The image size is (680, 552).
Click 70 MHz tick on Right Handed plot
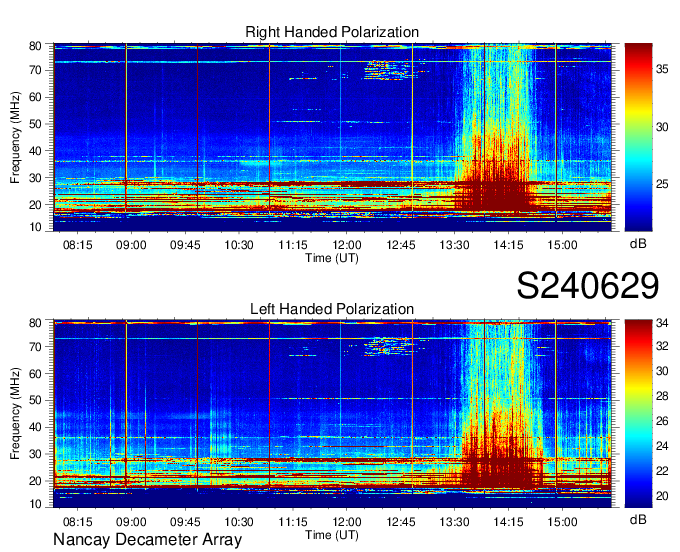pos(35,70)
